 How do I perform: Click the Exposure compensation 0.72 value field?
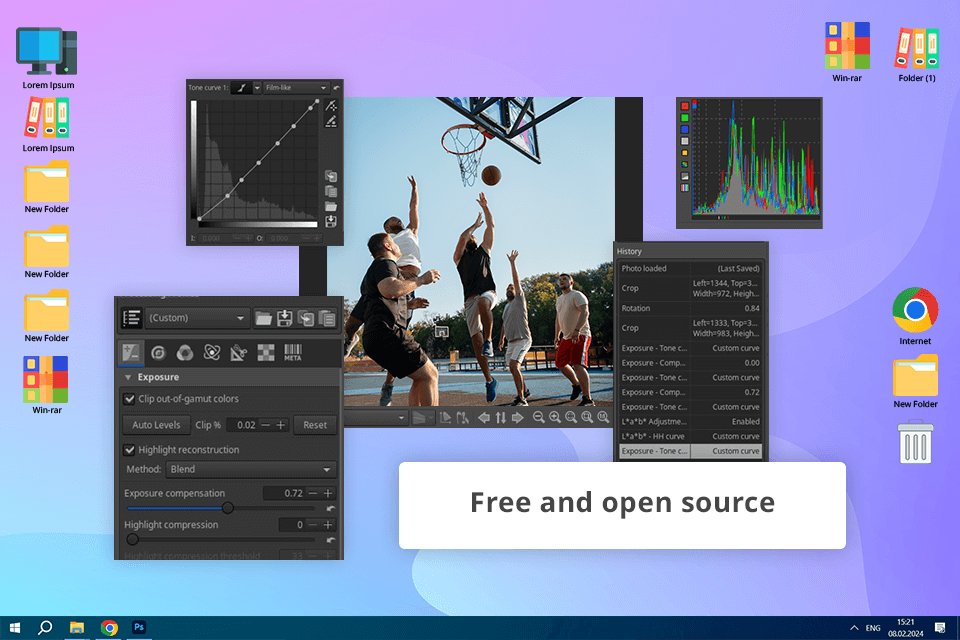tap(285, 493)
